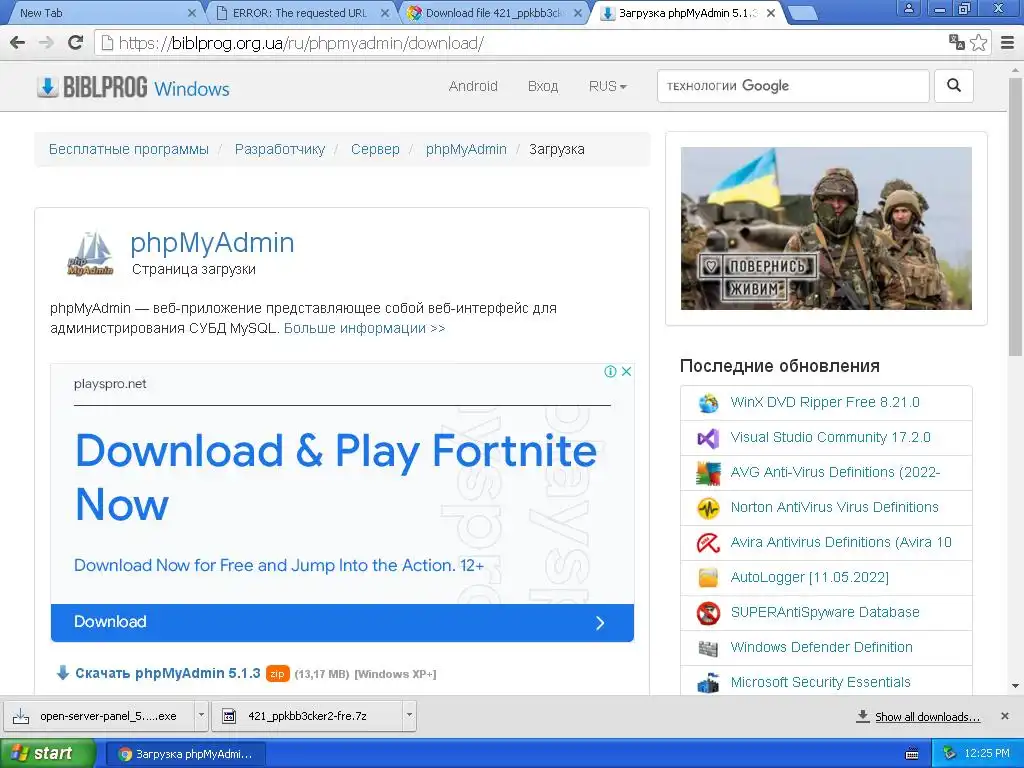Bookmark this page with the star icon
Viewport: 1024px width, 768px height.
click(x=978, y=43)
